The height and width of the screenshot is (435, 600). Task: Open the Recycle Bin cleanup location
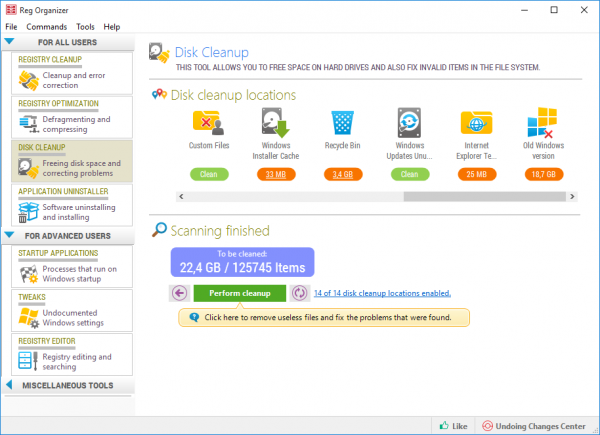pos(342,123)
